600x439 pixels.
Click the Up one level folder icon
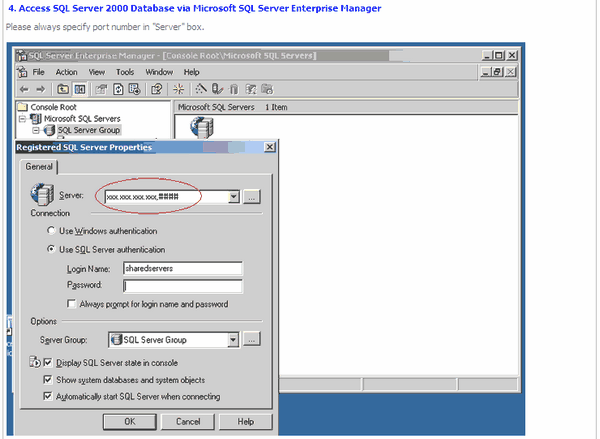(x=63, y=89)
